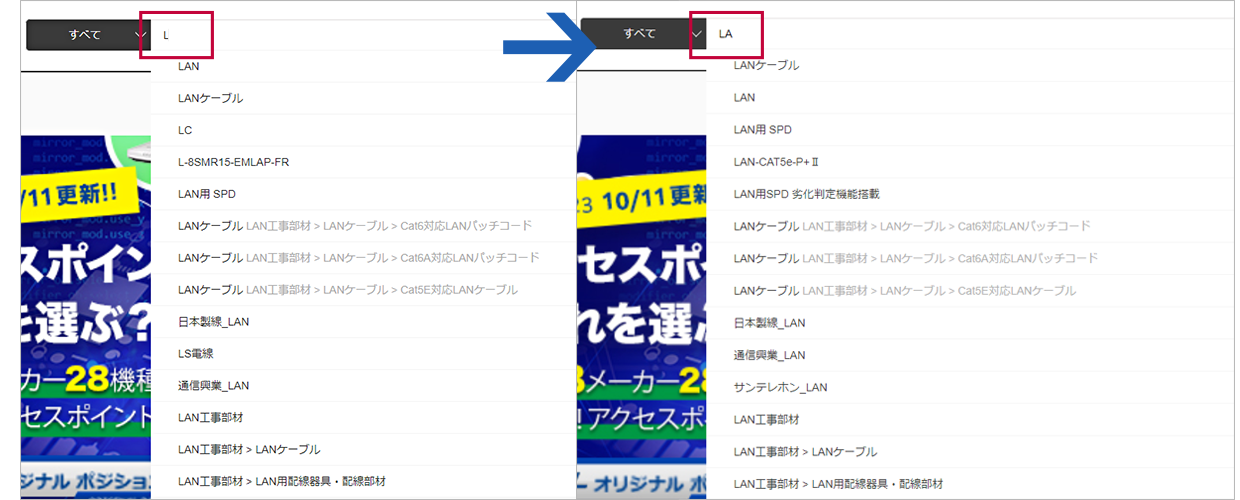Select the 'LC' suggestion
1240x500 pixels.
(x=185, y=130)
